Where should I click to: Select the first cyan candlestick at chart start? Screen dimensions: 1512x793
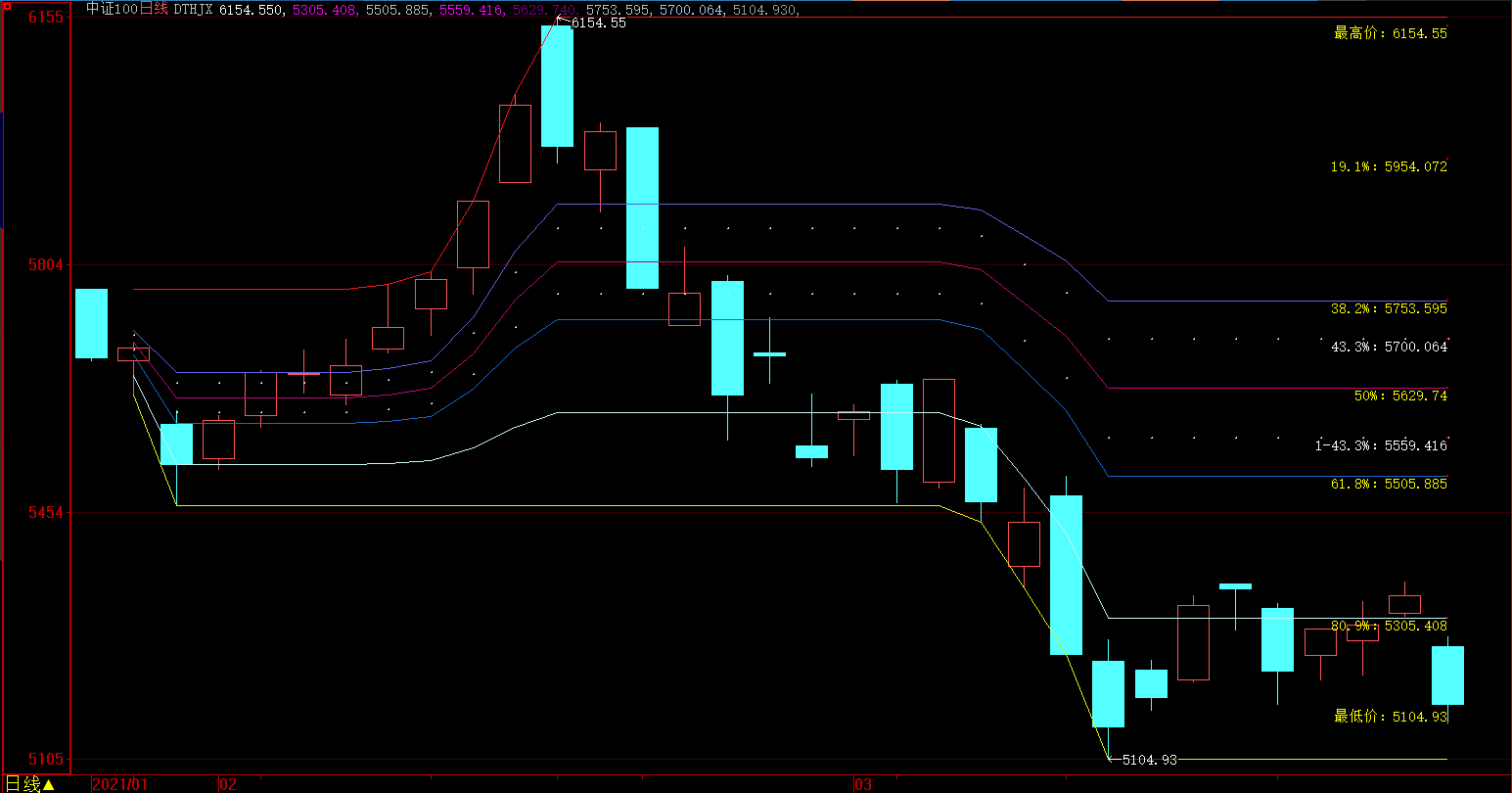tap(92, 323)
